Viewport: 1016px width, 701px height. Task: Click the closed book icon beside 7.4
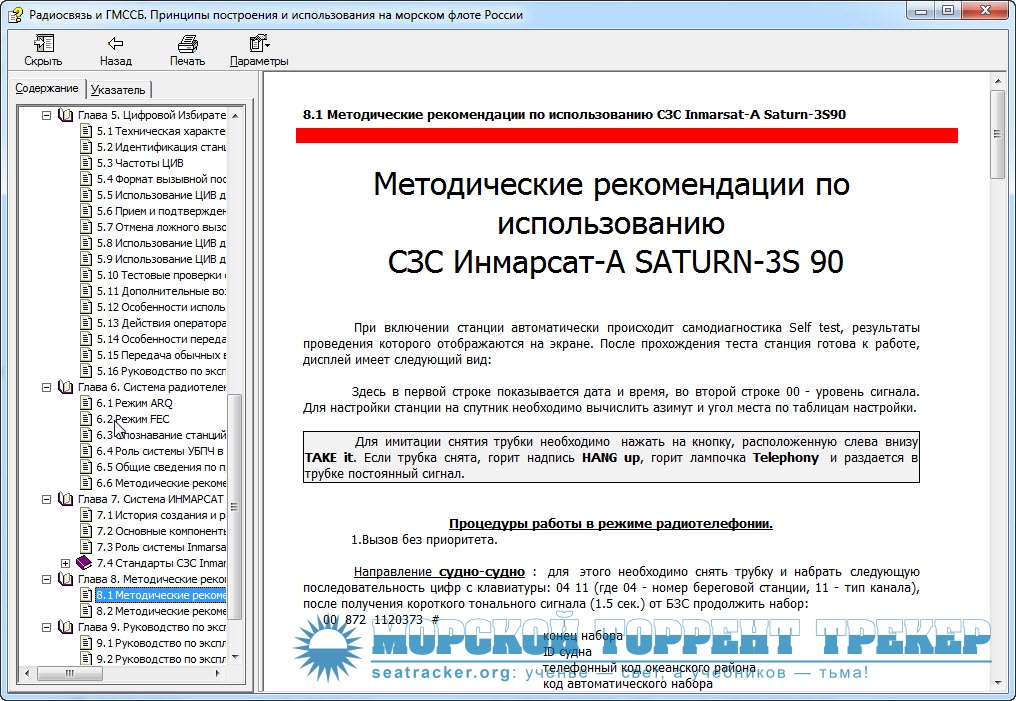point(84,562)
